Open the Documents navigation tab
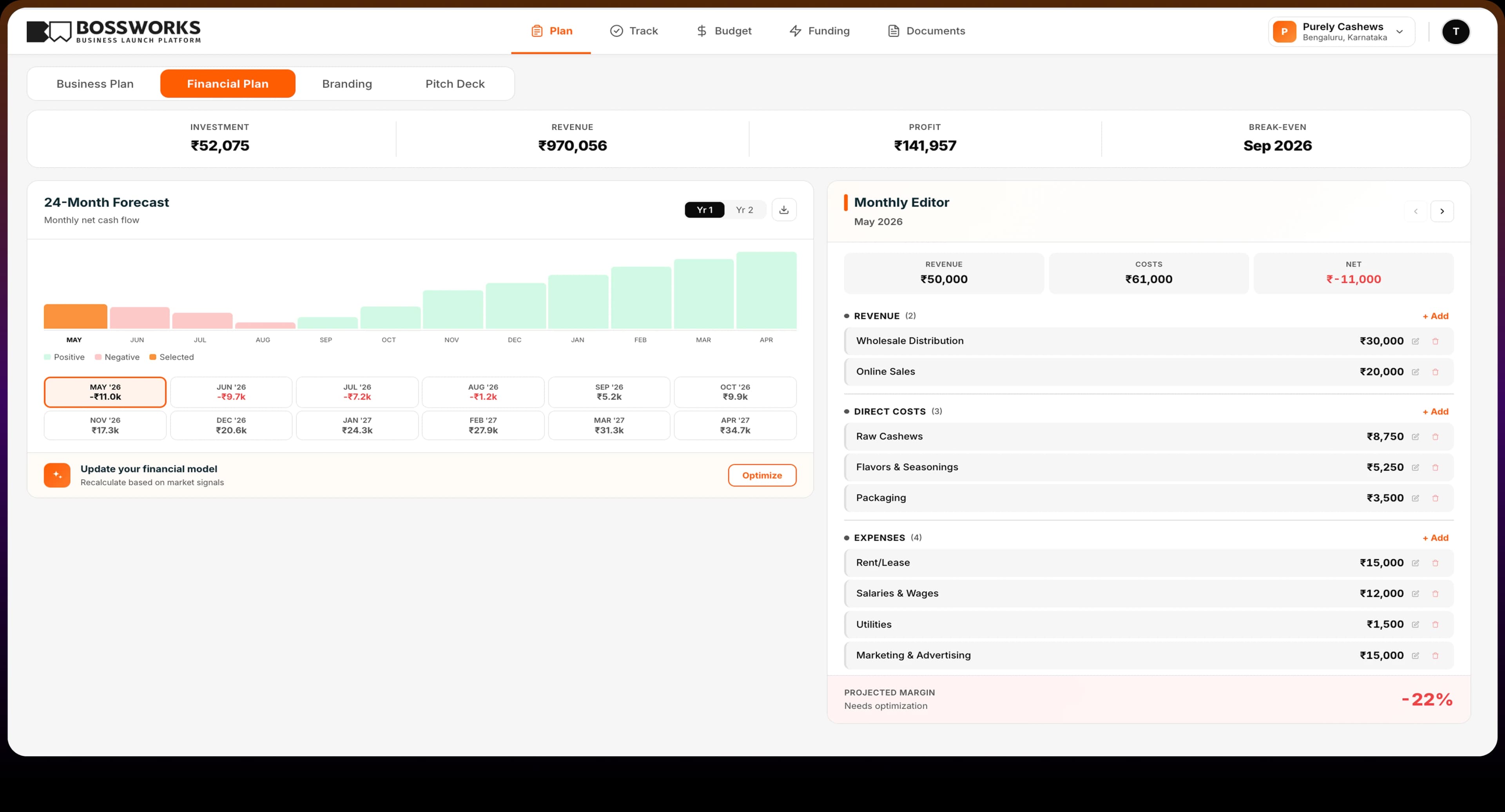The width and height of the screenshot is (1505, 812). [x=926, y=31]
